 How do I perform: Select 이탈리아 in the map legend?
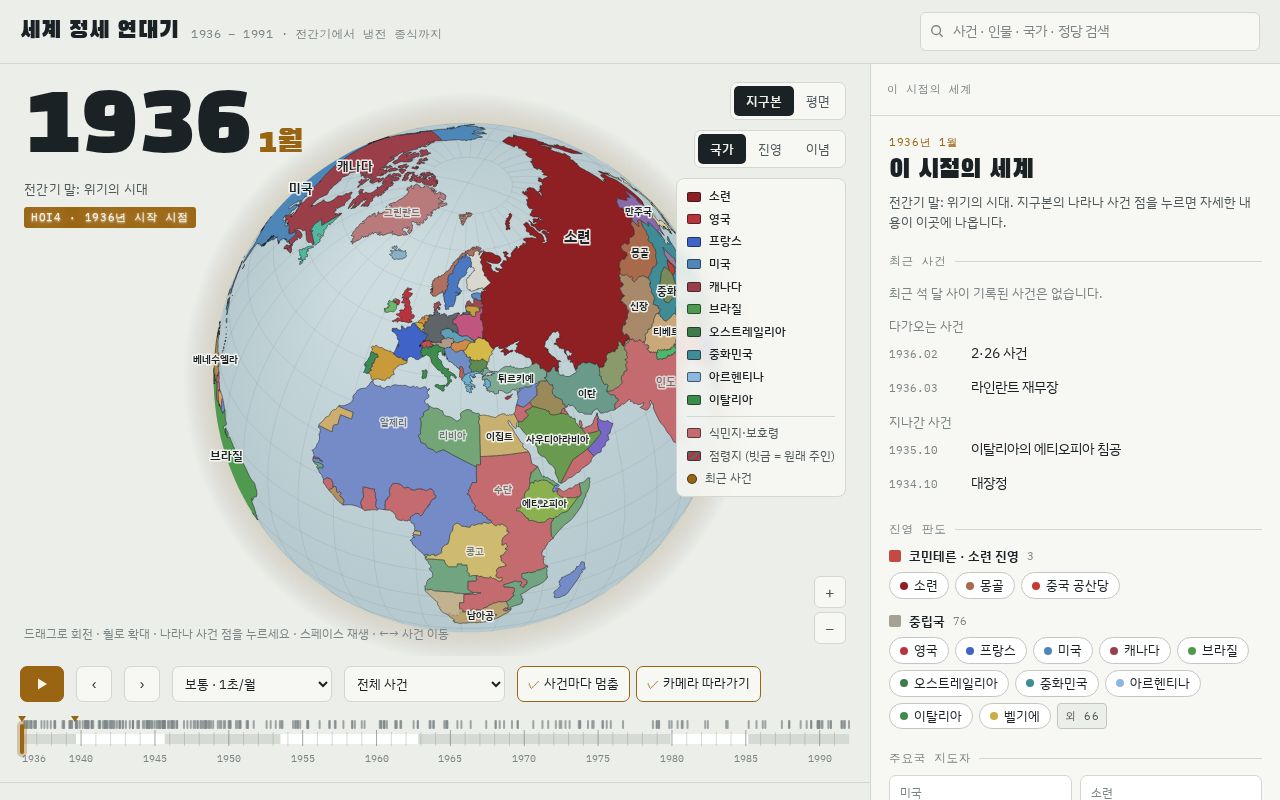(720, 399)
